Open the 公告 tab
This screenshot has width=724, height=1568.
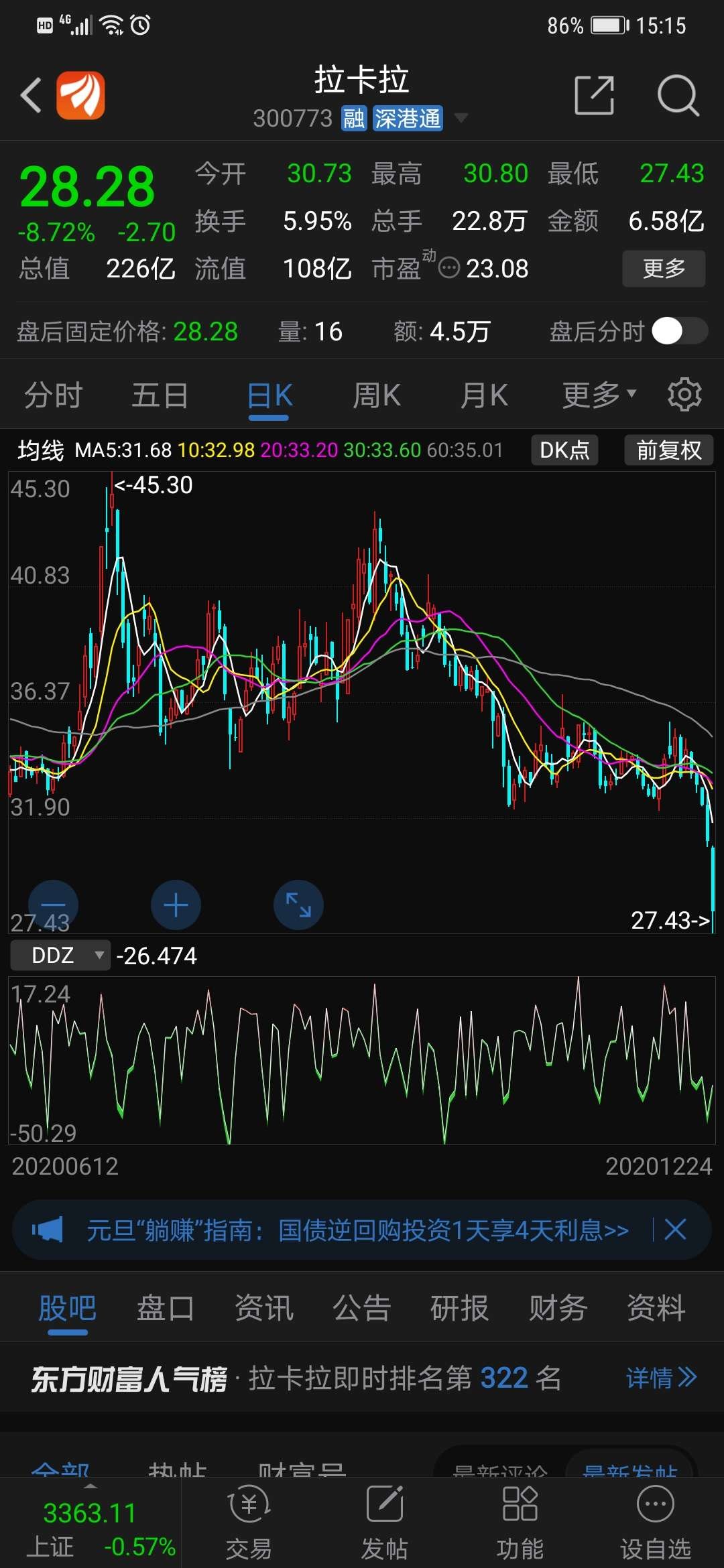[361, 1307]
